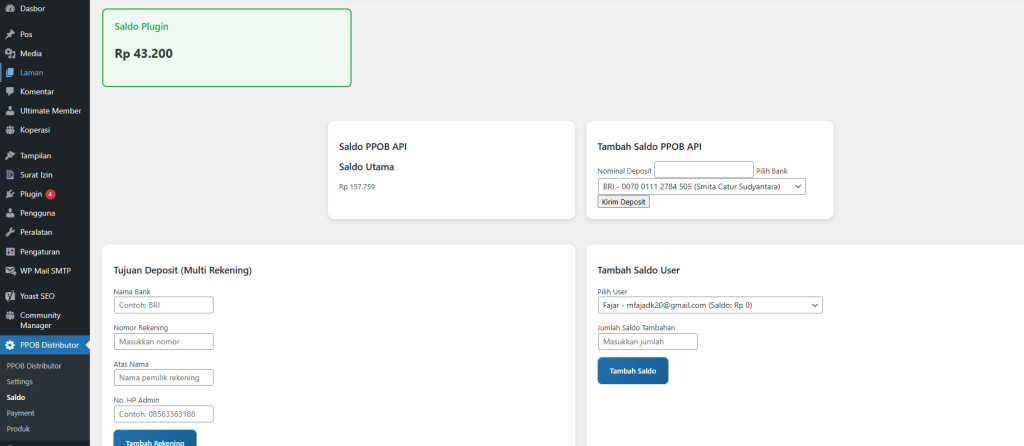This screenshot has height=446, width=1024.
Task: Select the Produk submenu item
Action: 18,429
